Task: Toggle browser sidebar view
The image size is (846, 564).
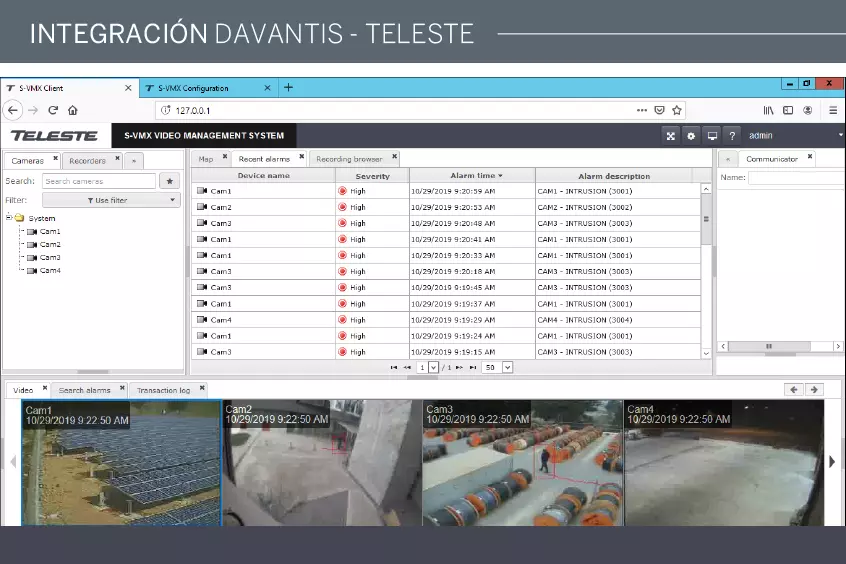Action: click(x=788, y=110)
